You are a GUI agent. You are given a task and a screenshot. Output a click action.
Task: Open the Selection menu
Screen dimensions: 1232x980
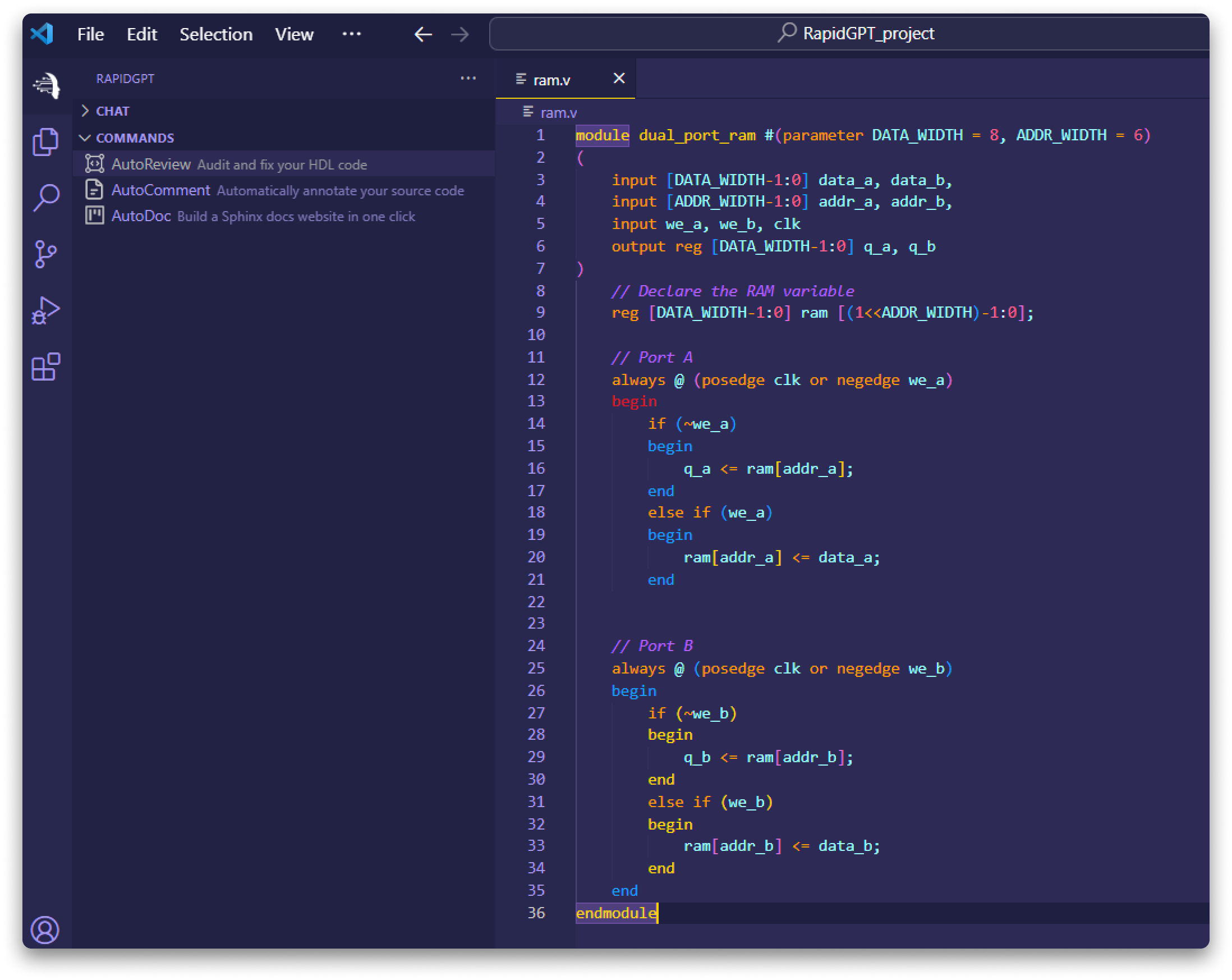click(x=216, y=34)
